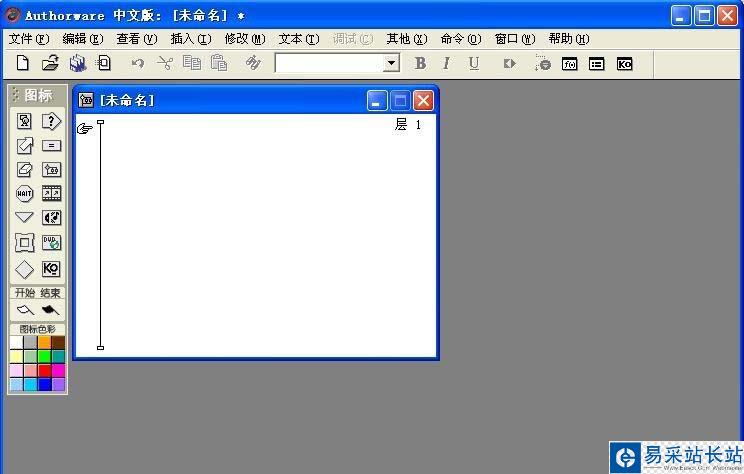Pick the orange icon color swatch
Image resolution: width=744 pixels, height=474 pixels.
point(45,343)
